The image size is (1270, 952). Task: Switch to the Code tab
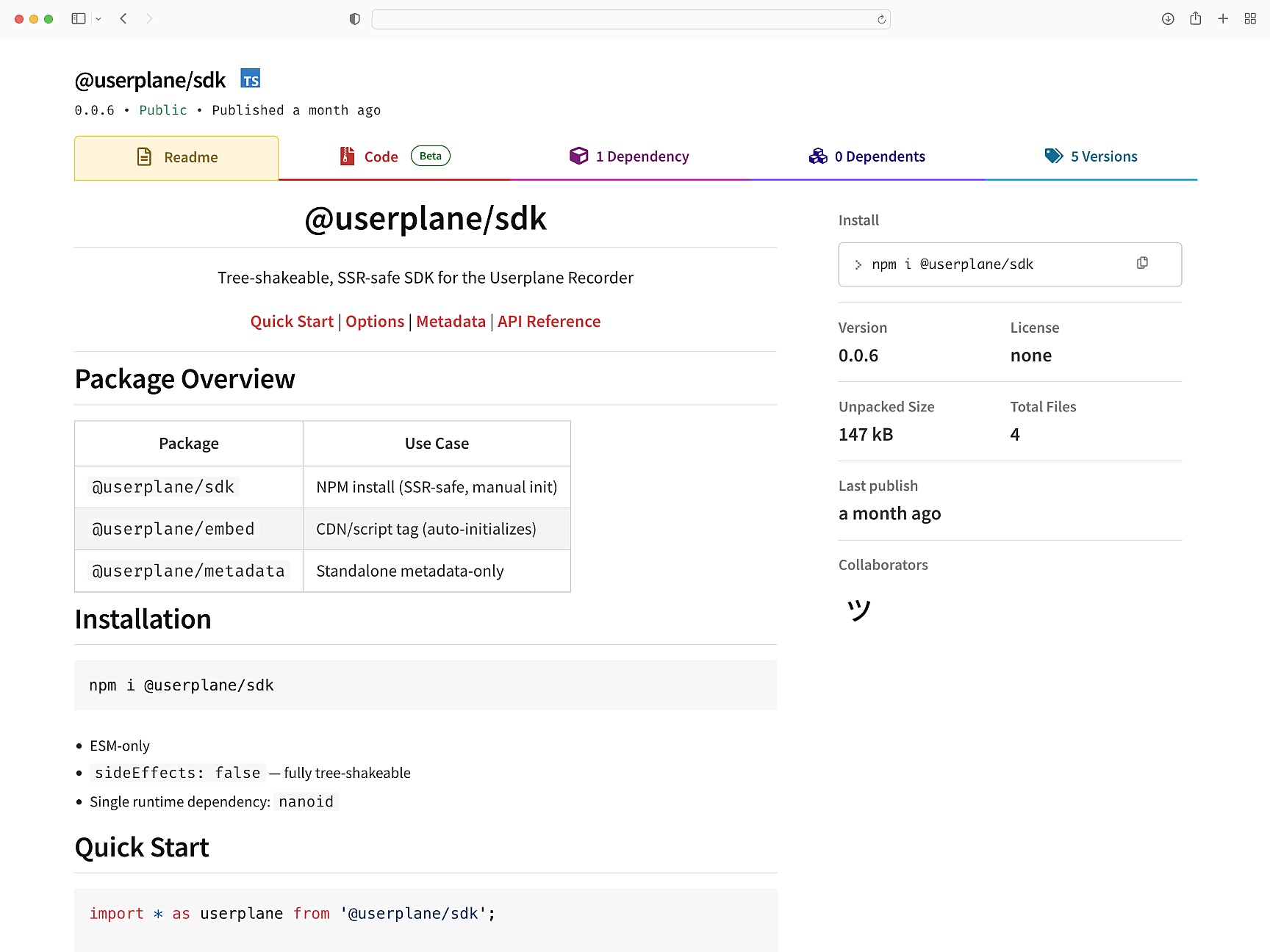381,156
